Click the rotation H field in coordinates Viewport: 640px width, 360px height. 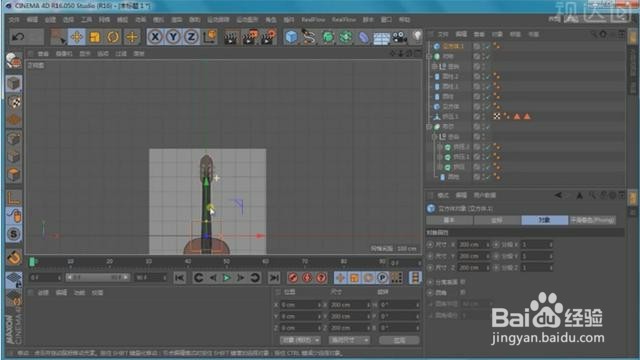click(x=399, y=305)
